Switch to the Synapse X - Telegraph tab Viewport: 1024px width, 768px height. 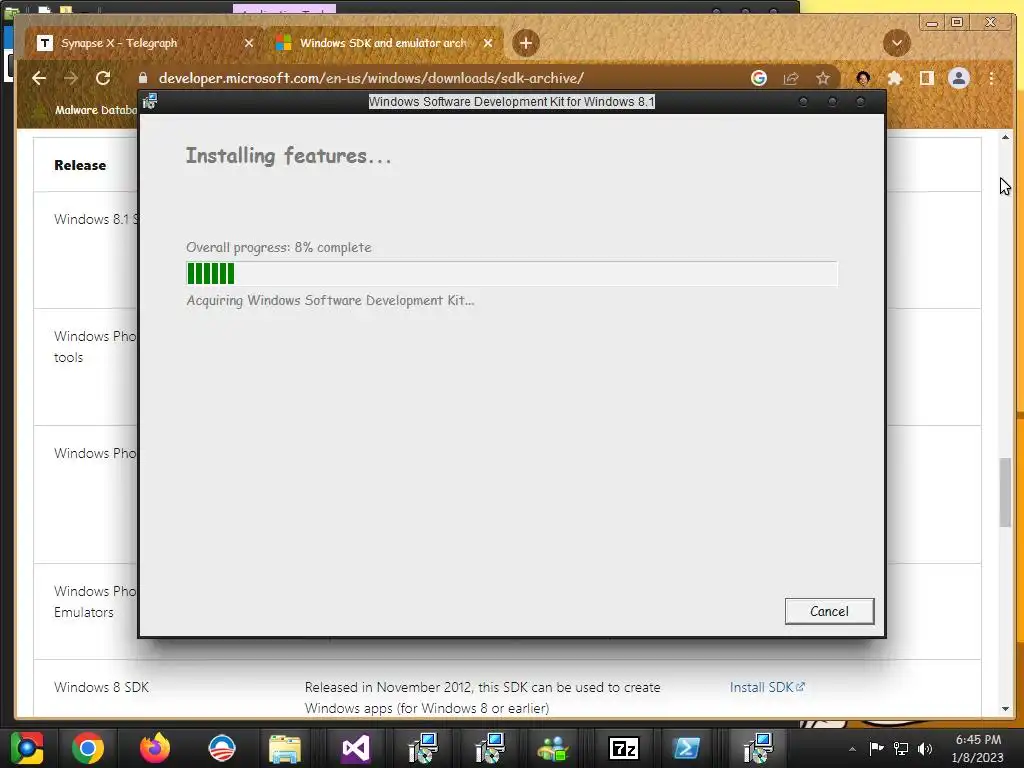pyautogui.click(x=119, y=43)
